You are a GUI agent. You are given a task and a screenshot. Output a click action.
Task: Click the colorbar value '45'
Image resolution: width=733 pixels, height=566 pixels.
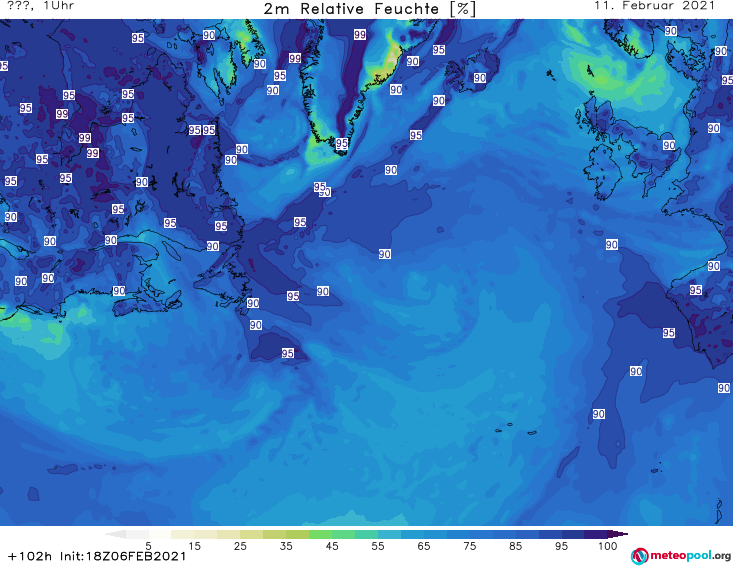point(332,546)
